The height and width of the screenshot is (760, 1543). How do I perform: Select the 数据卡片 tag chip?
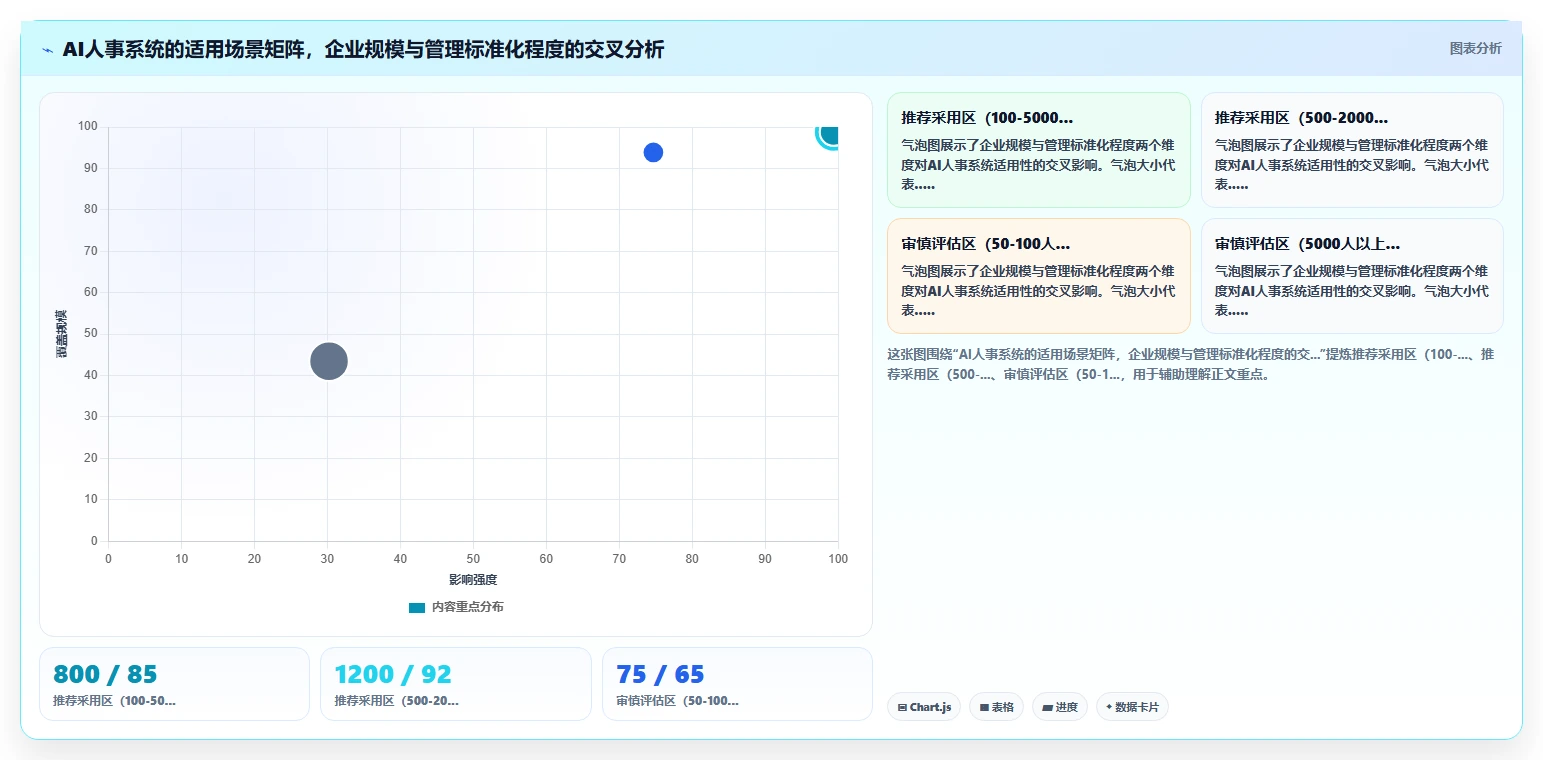(x=1132, y=707)
